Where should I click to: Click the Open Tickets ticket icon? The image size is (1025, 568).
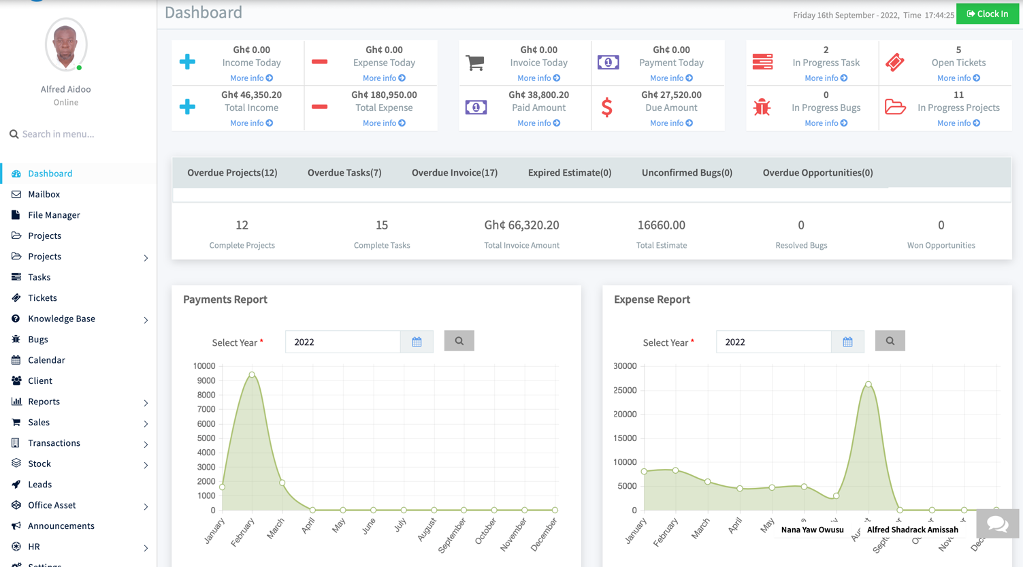click(x=895, y=63)
